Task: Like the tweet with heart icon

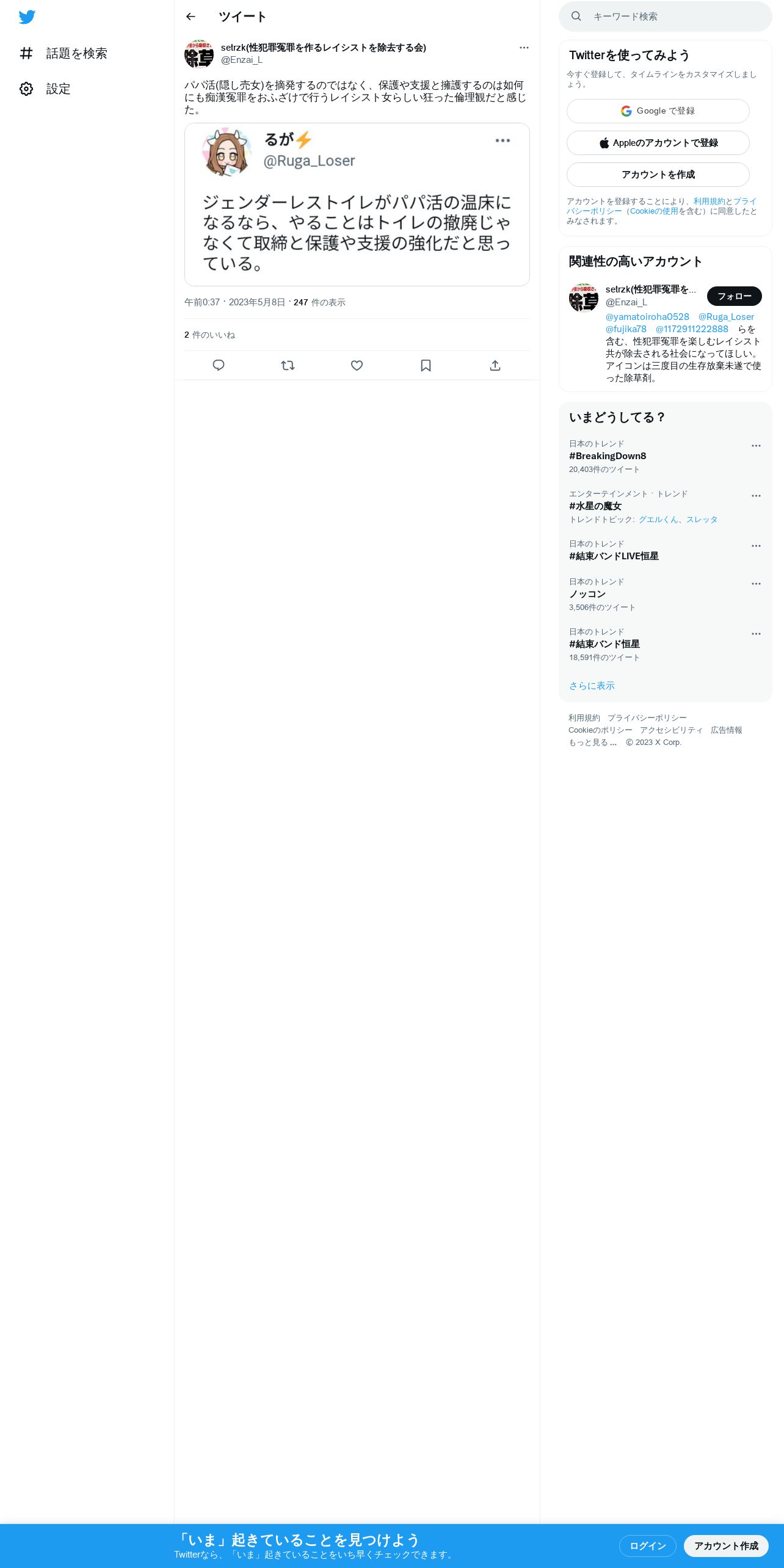Action: [x=357, y=365]
